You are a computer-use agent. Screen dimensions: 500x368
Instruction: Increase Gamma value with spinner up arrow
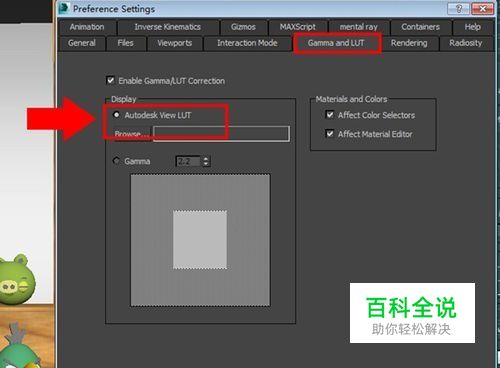point(206,159)
